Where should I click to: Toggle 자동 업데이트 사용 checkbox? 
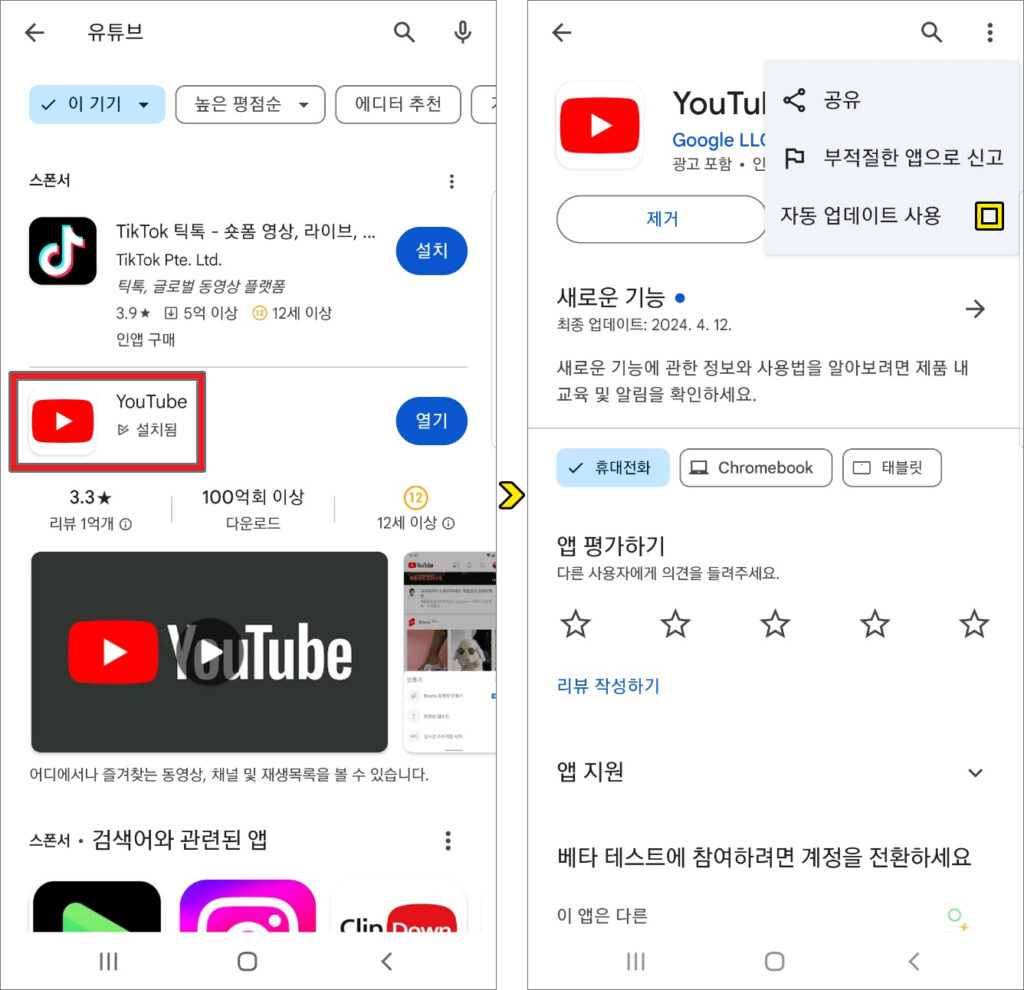[x=989, y=216]
